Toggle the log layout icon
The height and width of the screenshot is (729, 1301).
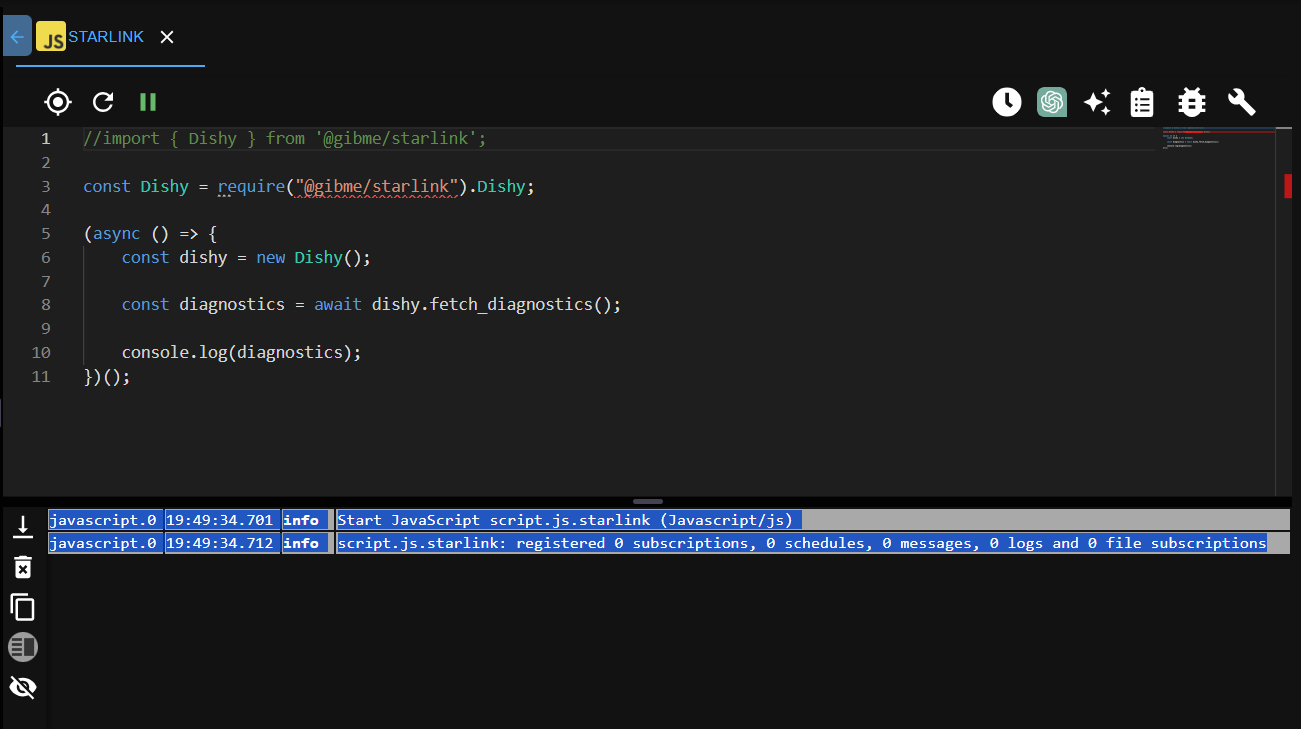tap(23, 647)
